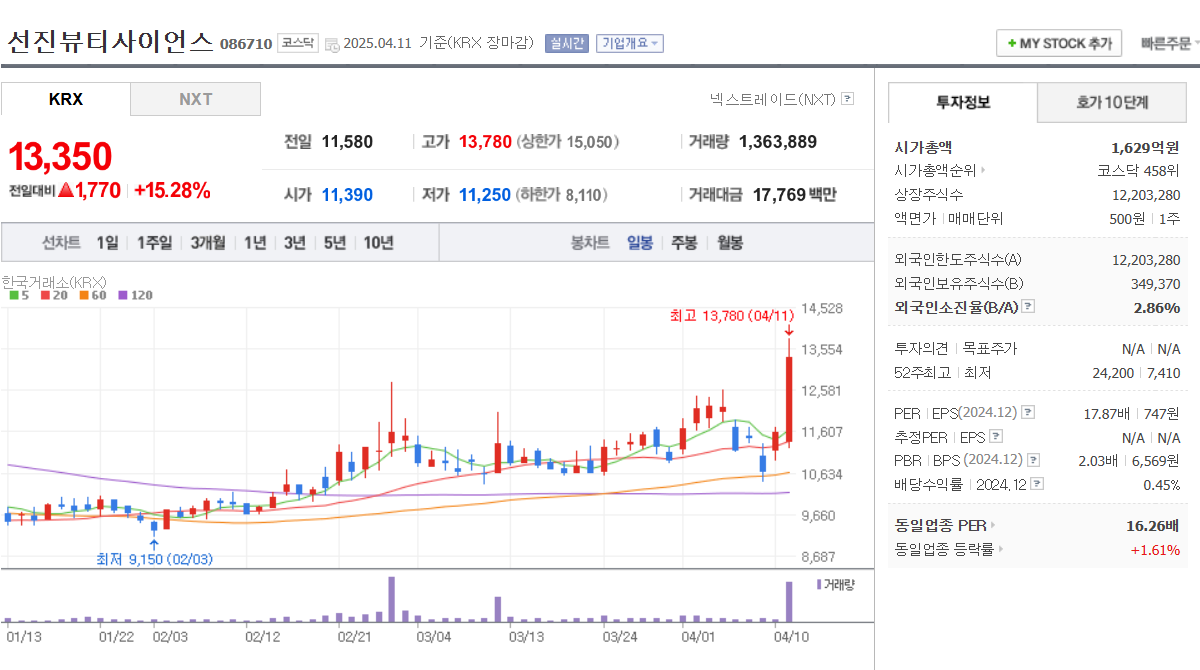Image resolution: width=1200 pixels, height=670 pixels.
Task: Switch to the NXT tab
Action: pyautogui.click(x=196, y=99)
